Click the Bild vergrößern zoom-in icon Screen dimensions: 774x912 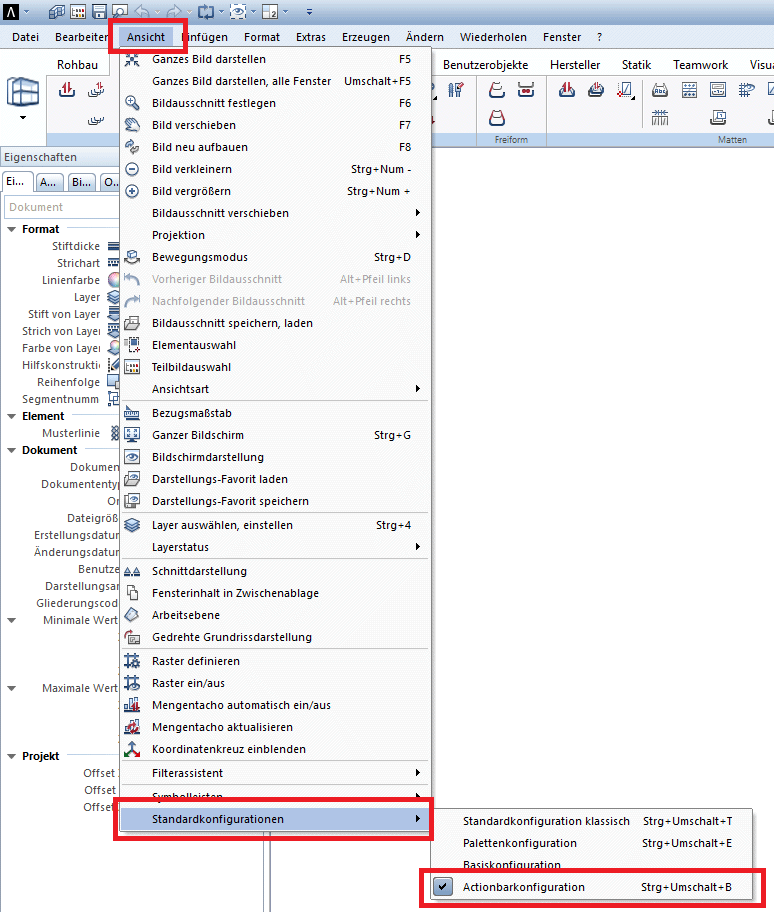point(132,191)
